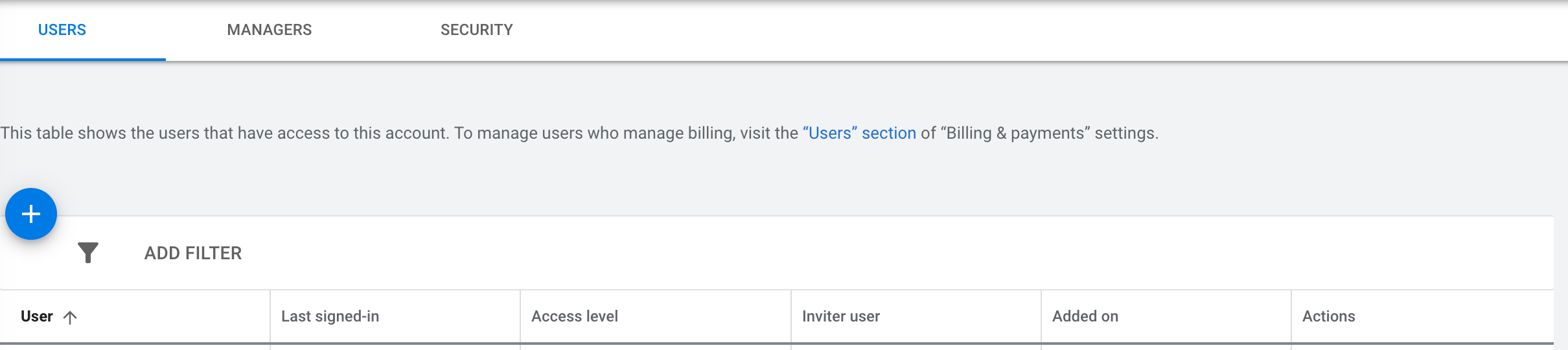Click the empty filter bar field
1568x350 pixels.
pos(894,253)
